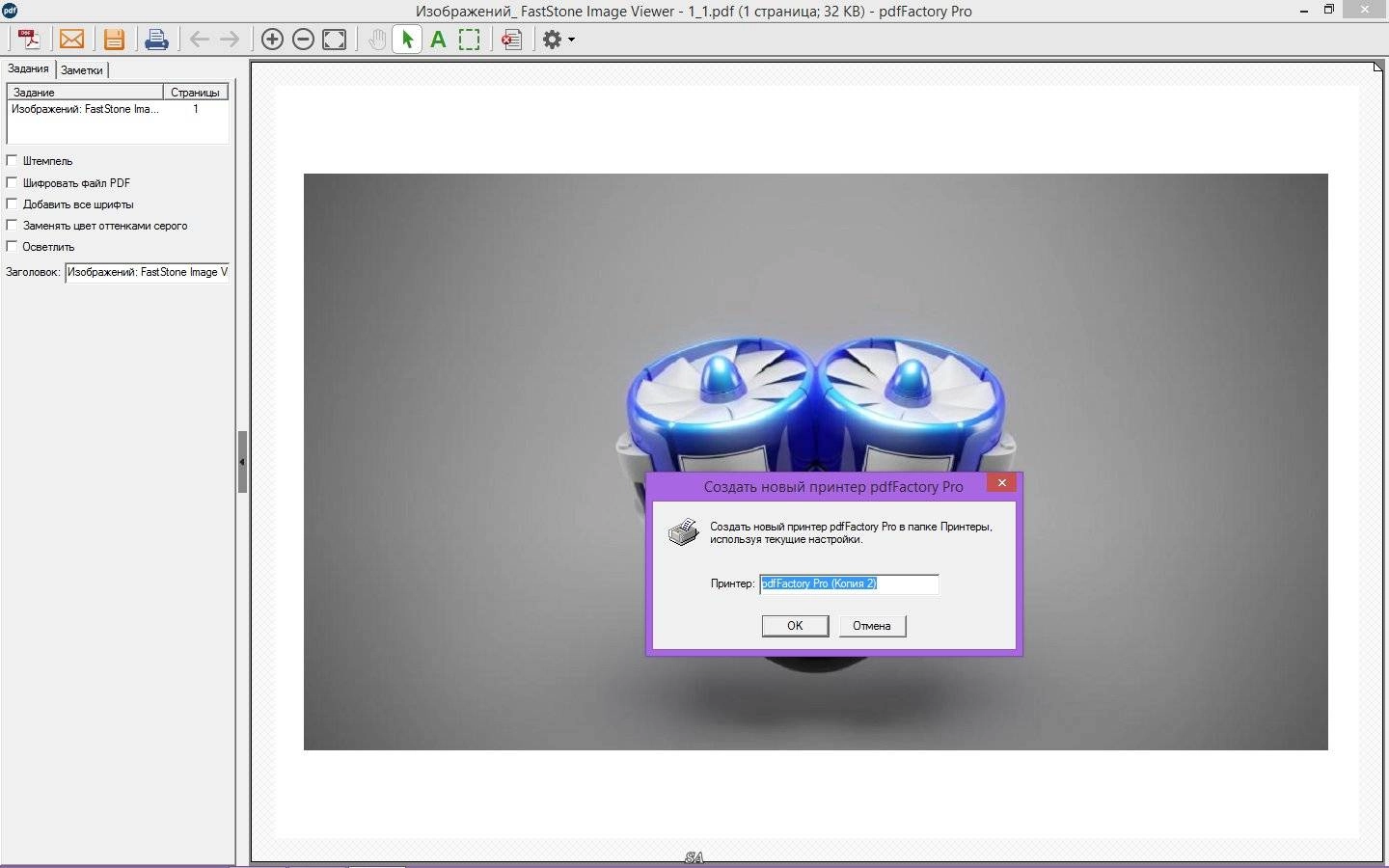Image resolution: width=1389 pixels, height=868 pixels.
Task: Enable the Осветлить checkbox
Action: coord(13,246)
